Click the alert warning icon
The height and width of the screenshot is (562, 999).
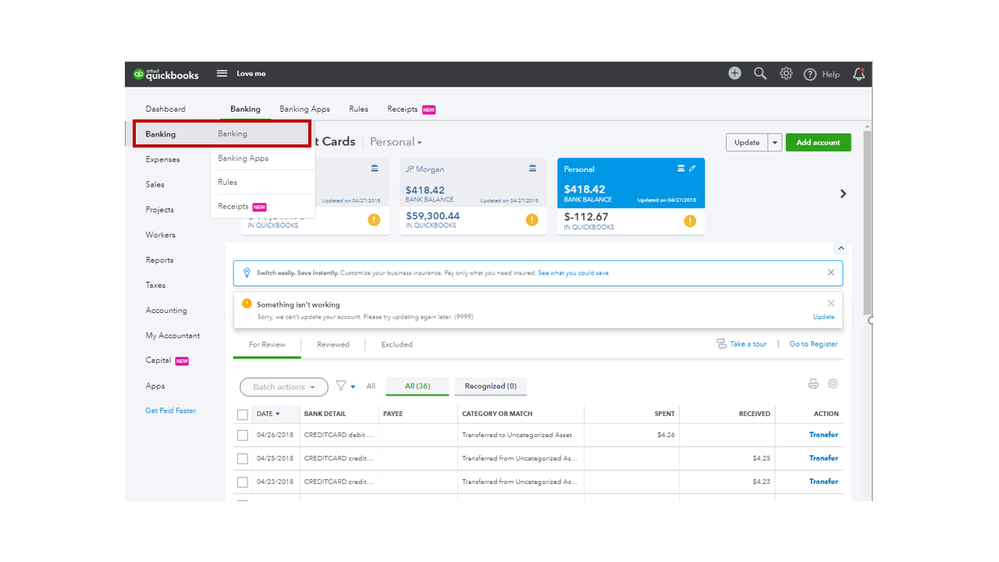pos(247,304)
